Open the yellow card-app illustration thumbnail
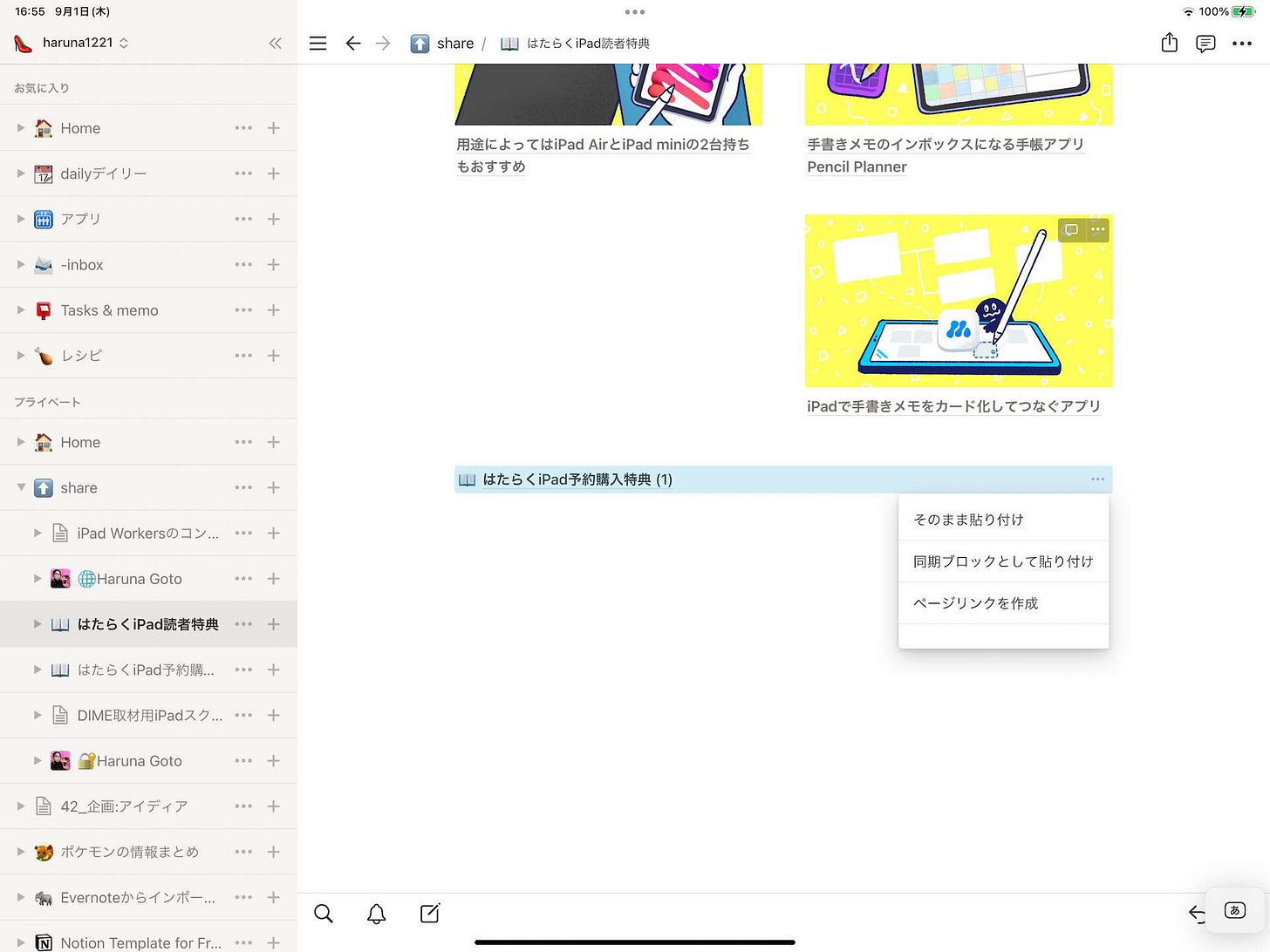 point(959,301)
